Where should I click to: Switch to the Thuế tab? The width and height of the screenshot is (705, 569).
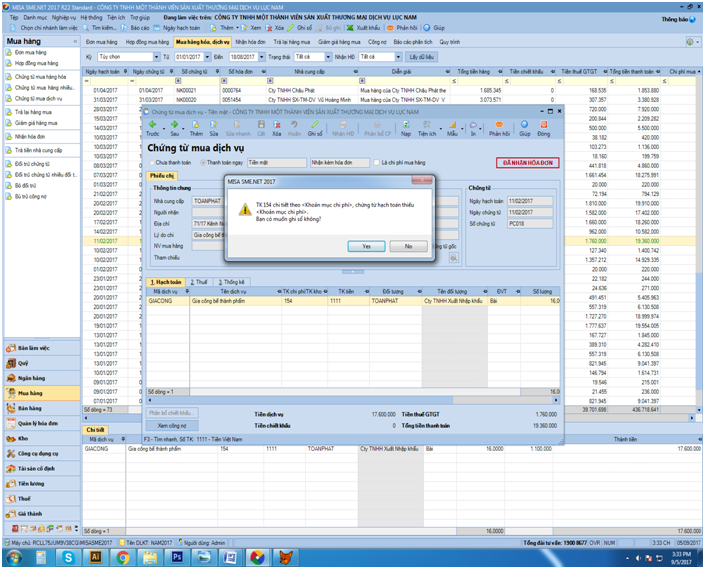click(x=199, y=282)
